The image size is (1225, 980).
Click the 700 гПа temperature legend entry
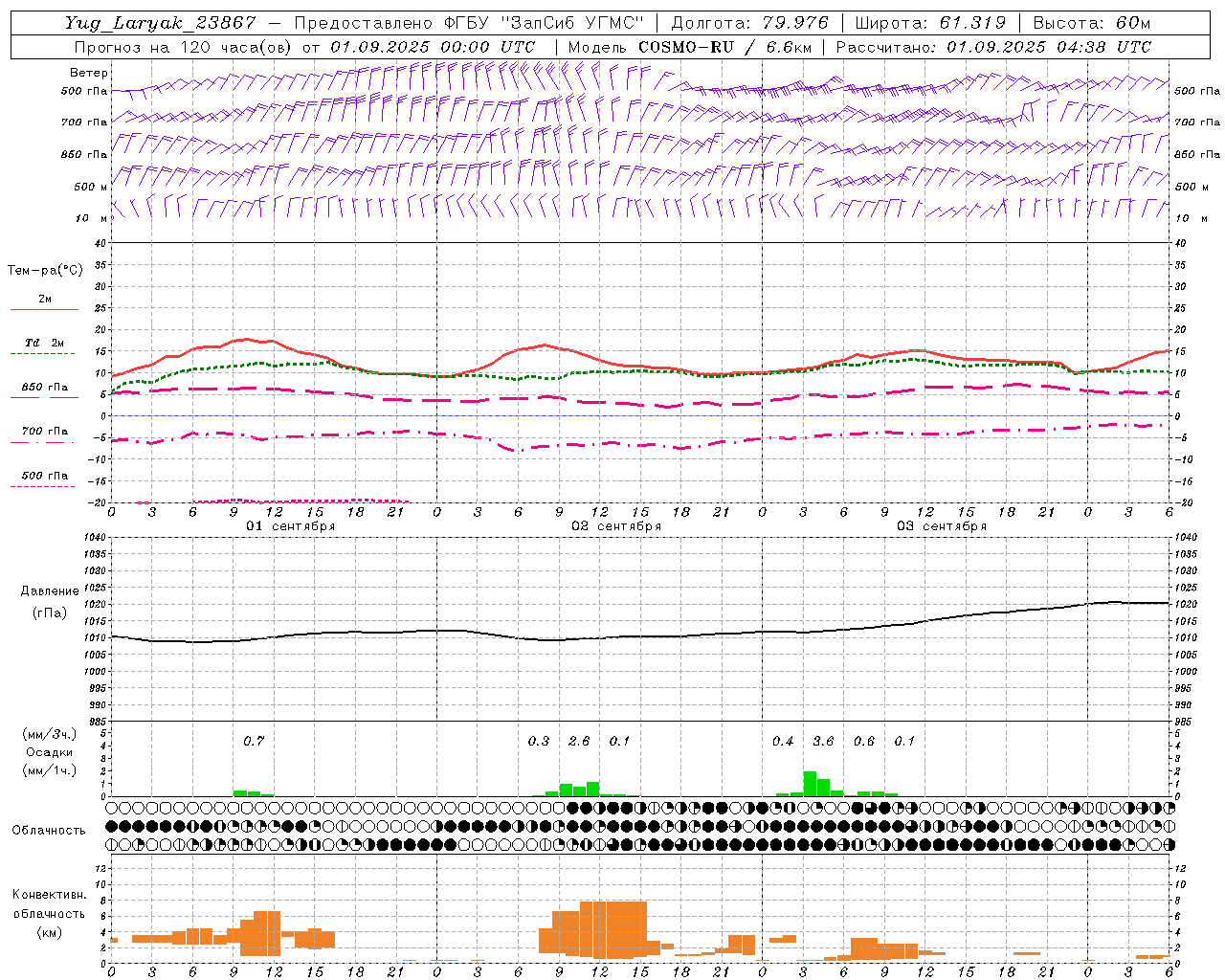(45, 432)
